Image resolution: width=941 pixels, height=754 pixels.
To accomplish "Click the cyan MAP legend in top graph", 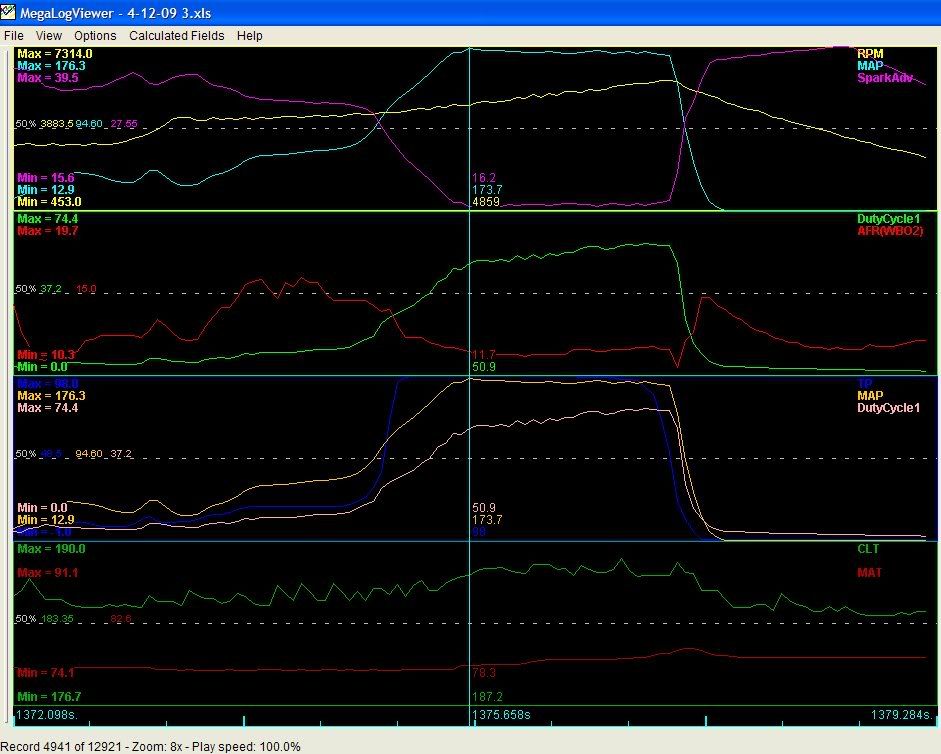I will click(870, 66).
